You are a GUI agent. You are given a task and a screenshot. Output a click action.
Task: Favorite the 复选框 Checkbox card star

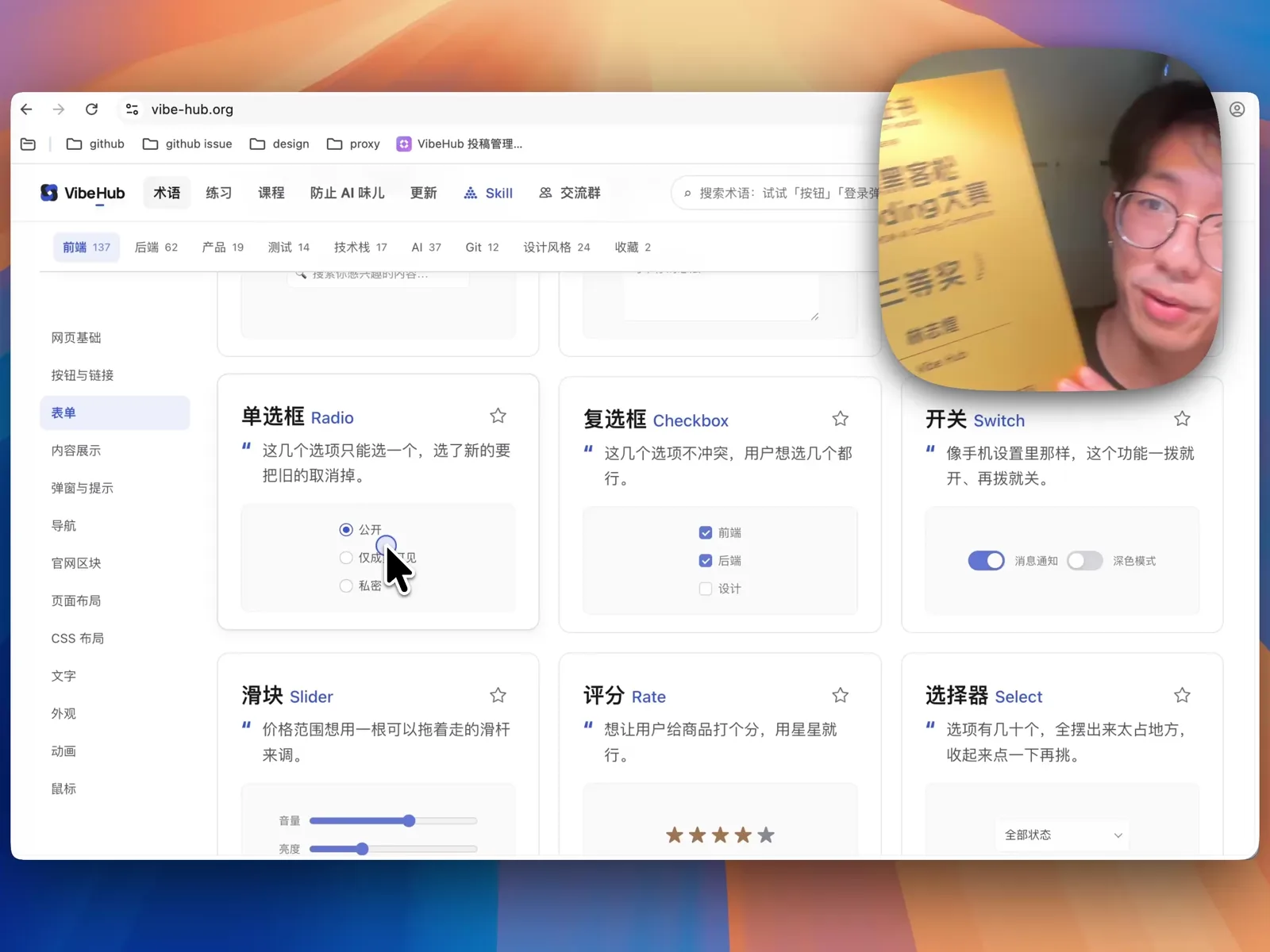coord(841,419)
